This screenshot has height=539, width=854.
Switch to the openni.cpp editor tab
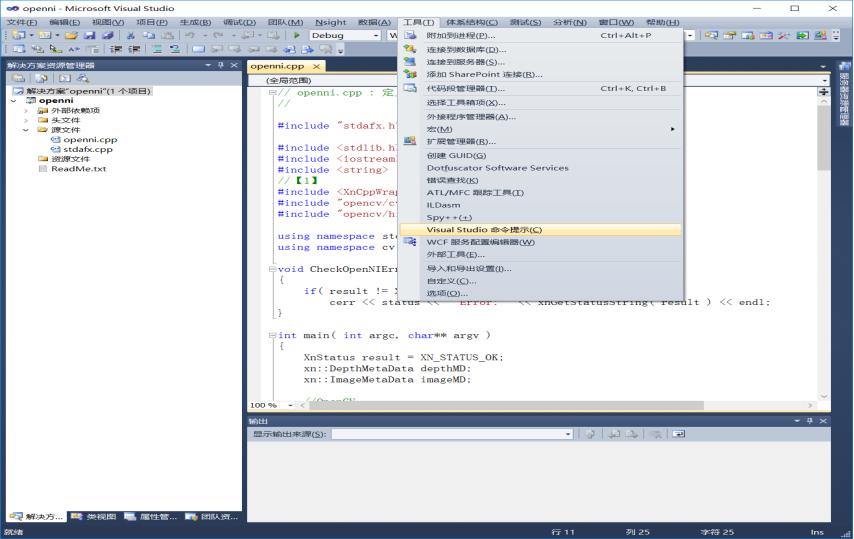(x=278, y=66)
